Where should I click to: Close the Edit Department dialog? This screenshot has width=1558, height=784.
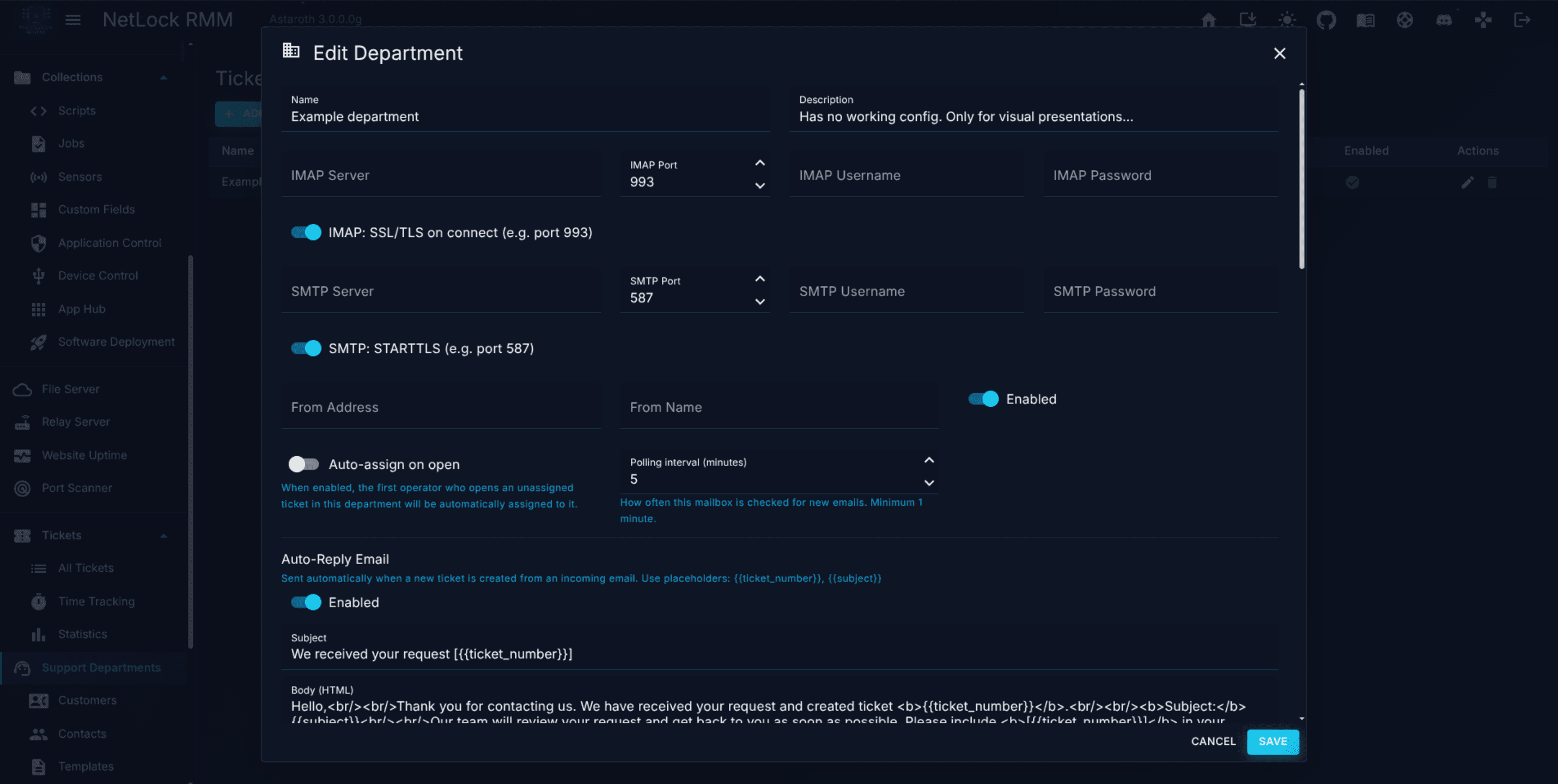click(x=1279, y=53)
